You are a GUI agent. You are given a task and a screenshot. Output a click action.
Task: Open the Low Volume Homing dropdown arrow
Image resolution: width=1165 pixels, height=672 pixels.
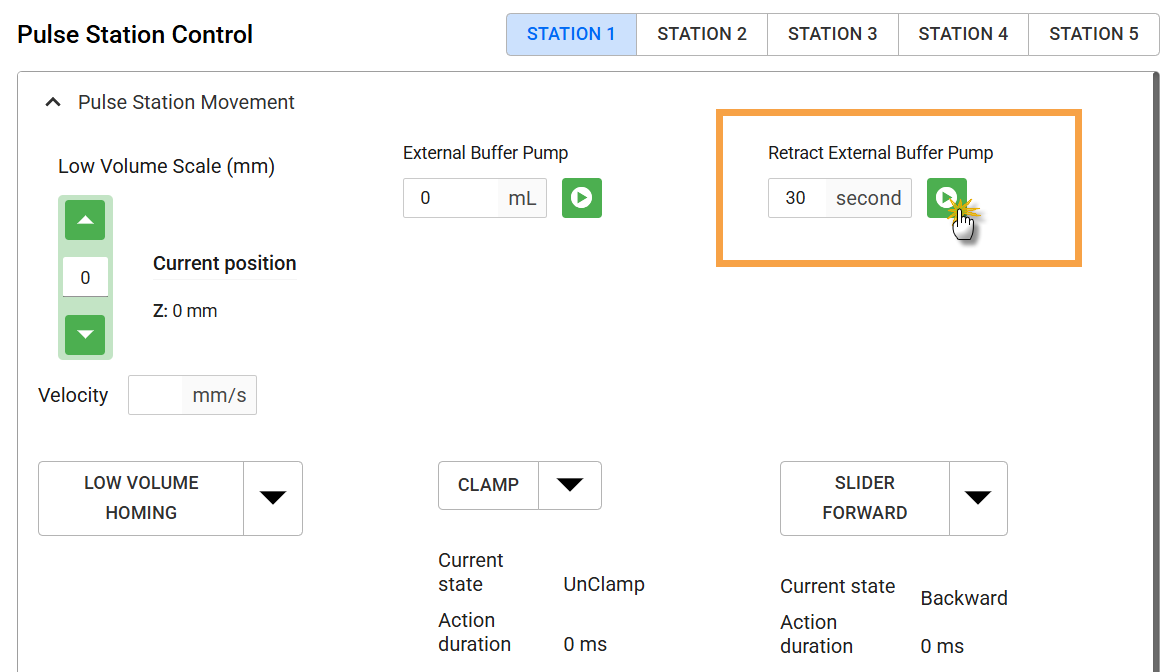tap(273, 498)
